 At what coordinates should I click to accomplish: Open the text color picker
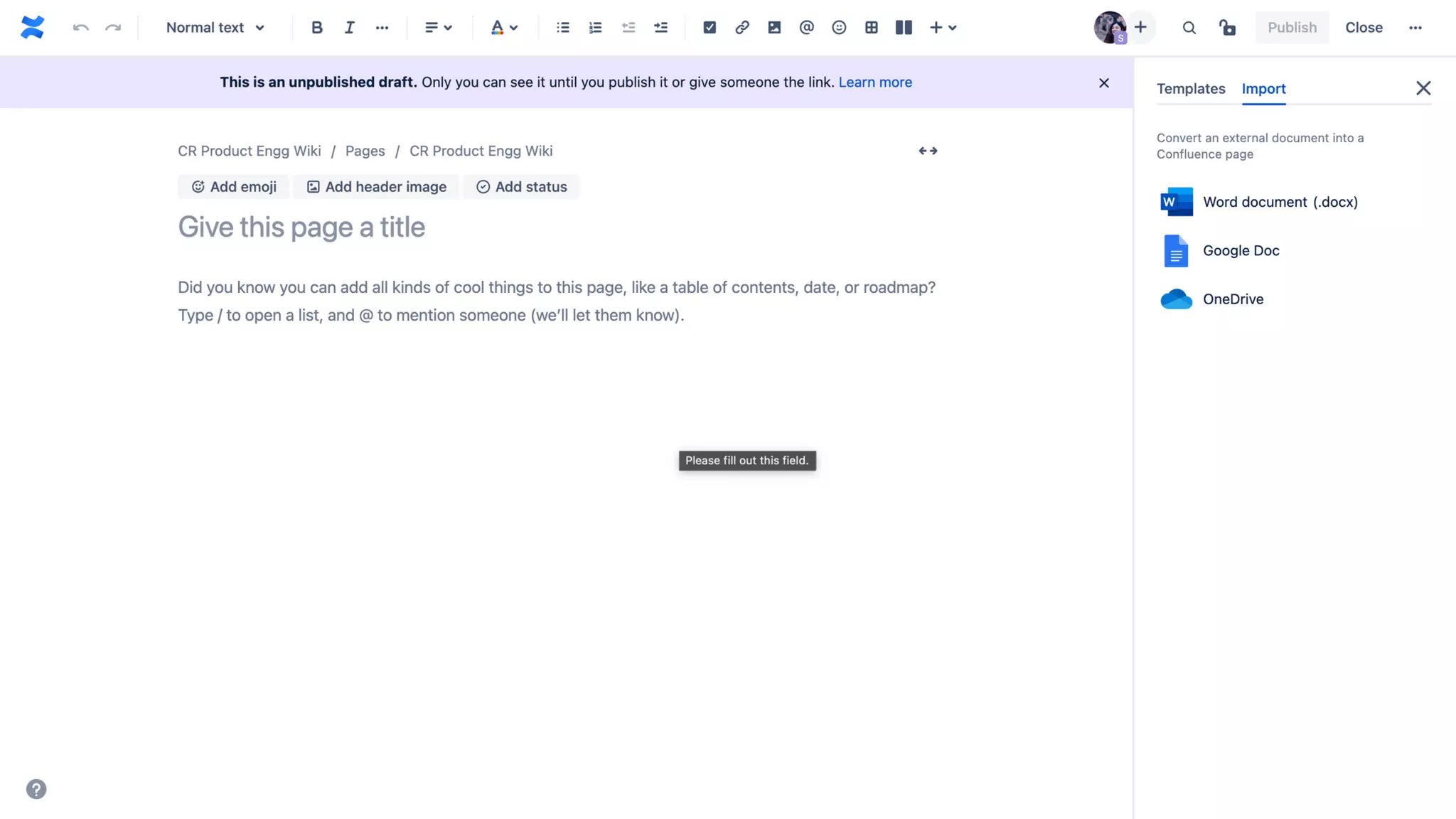(503, 28)
